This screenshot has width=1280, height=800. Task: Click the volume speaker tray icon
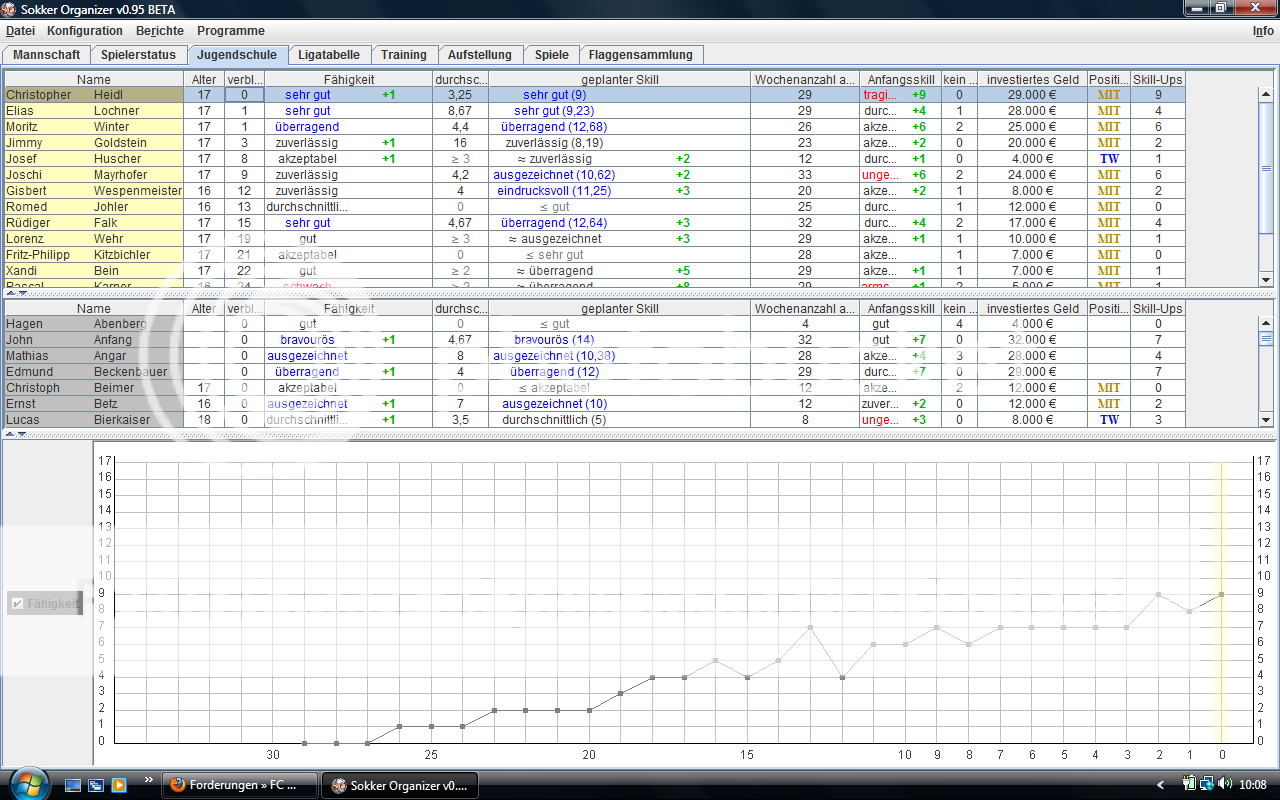click(1225, 784)
